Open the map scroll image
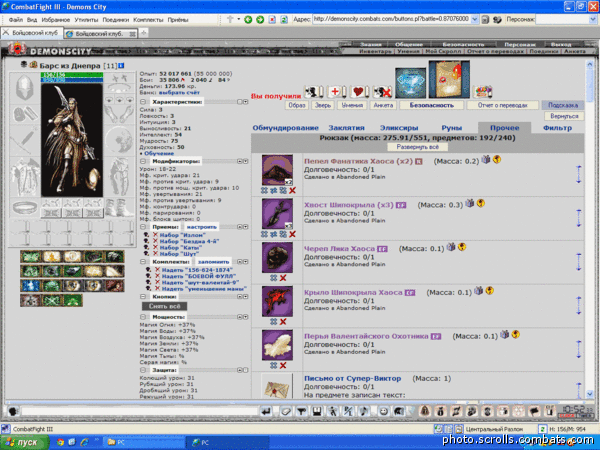Image resolution: width=600 pixels, height=450 pixels. point(449,80)
